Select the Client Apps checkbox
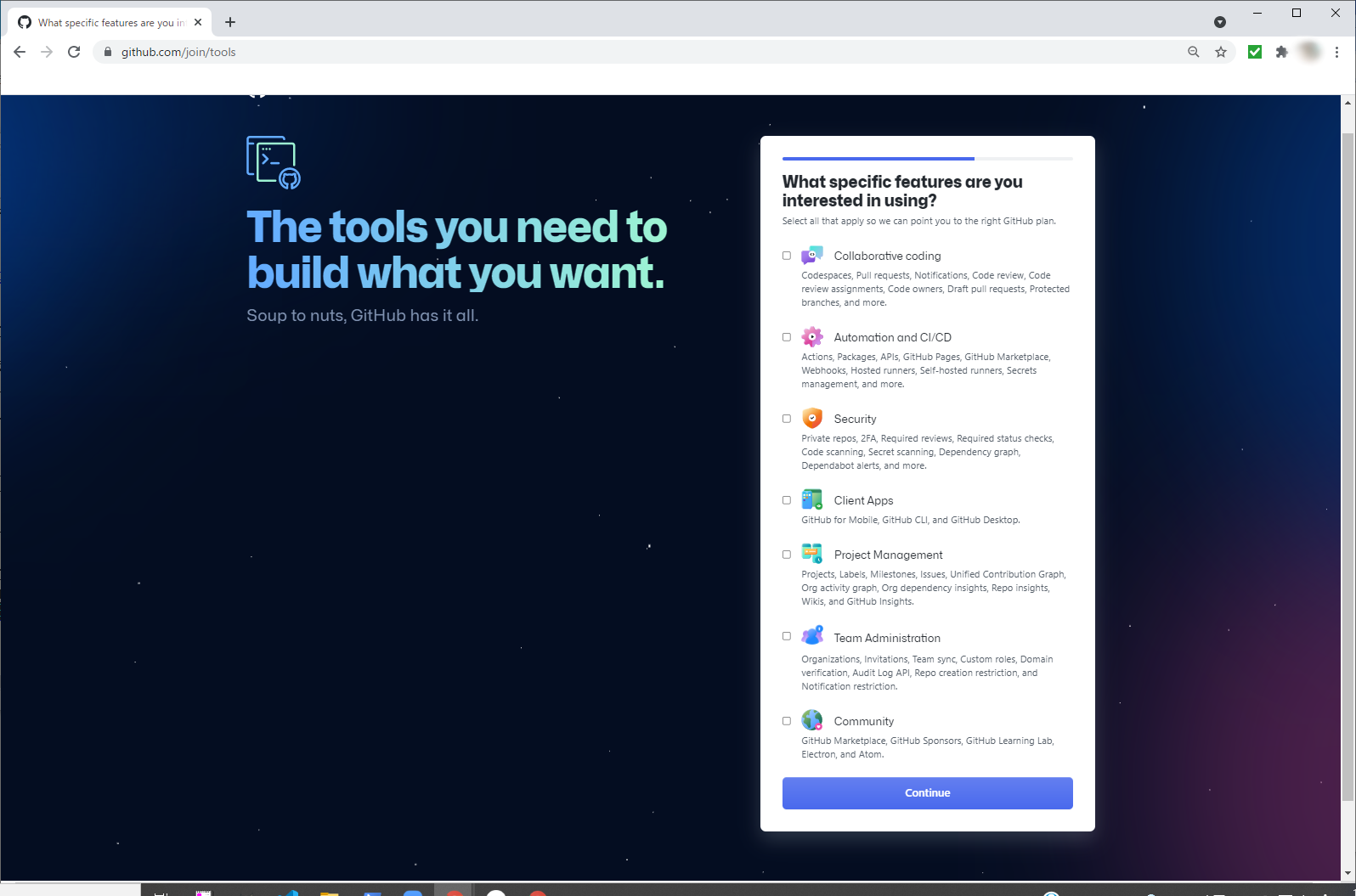 (787, 500)
